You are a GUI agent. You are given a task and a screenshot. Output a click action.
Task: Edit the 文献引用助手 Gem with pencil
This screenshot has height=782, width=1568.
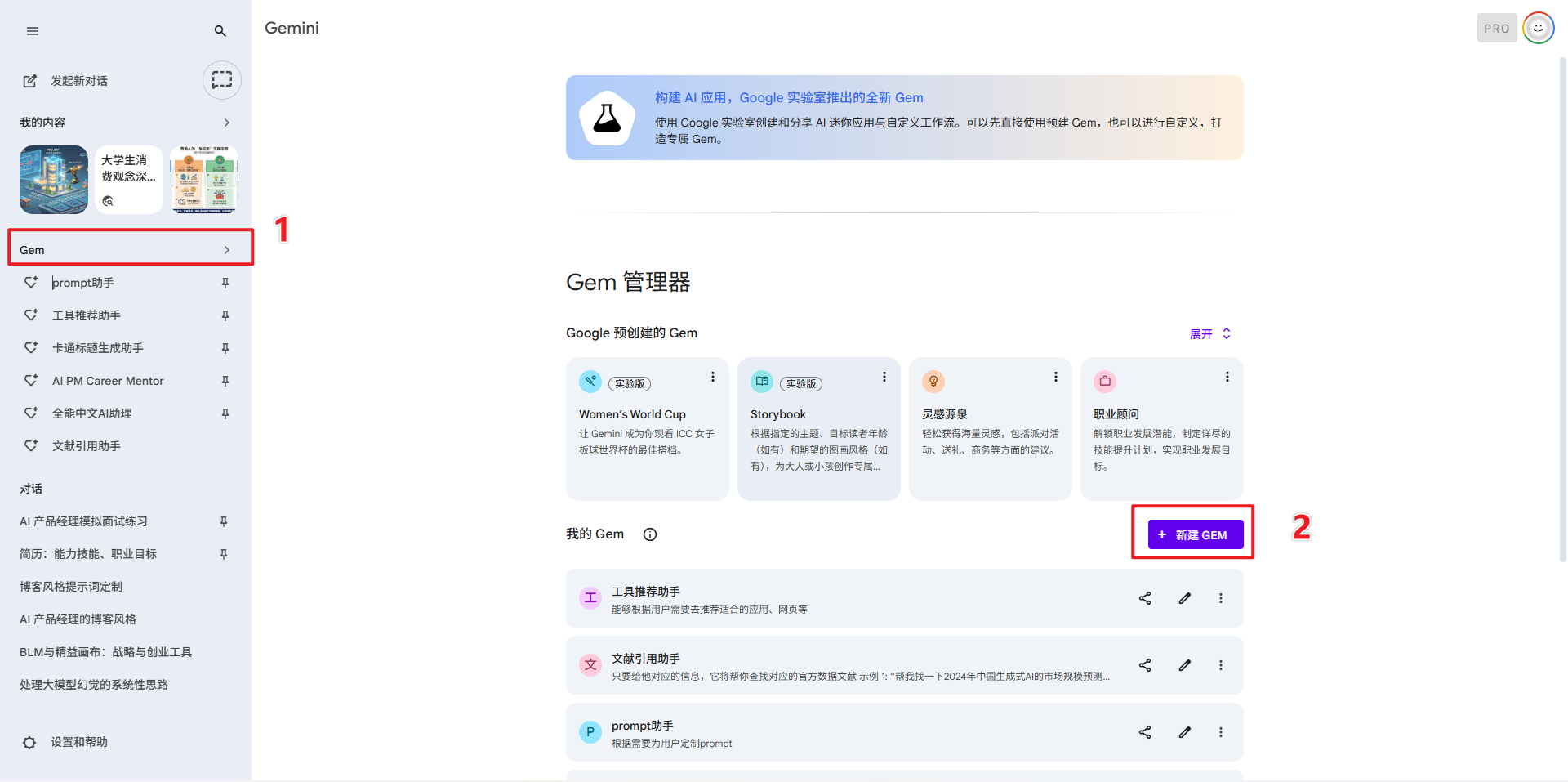1185,665
